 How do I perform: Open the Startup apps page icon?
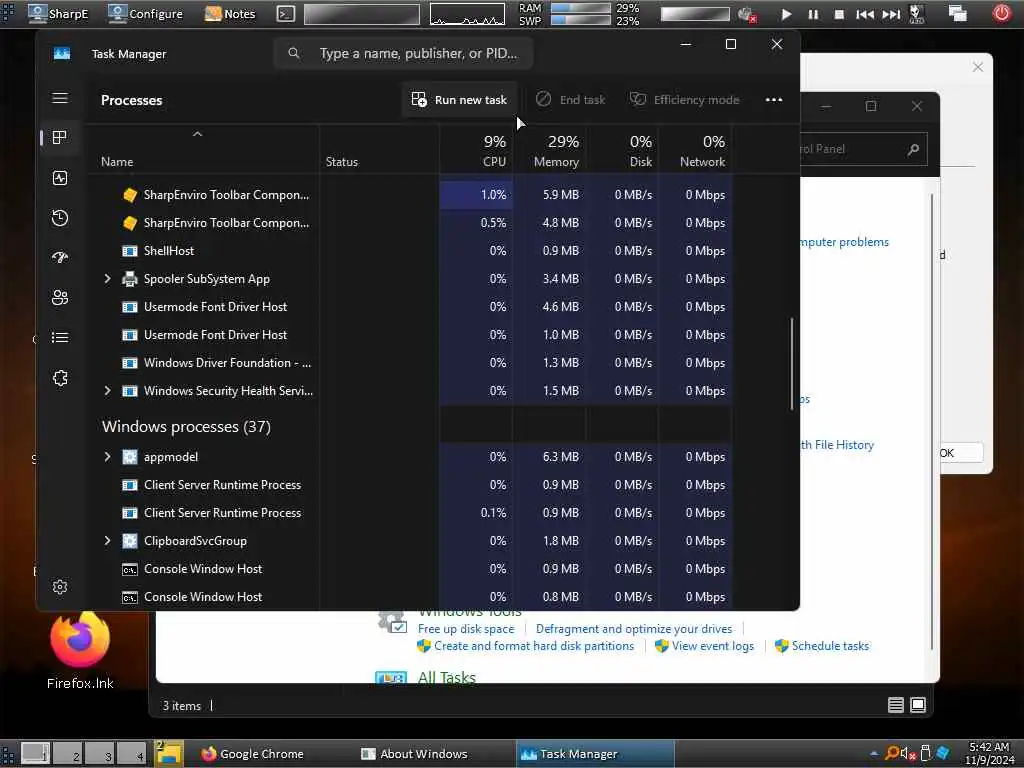click(60, 257)
